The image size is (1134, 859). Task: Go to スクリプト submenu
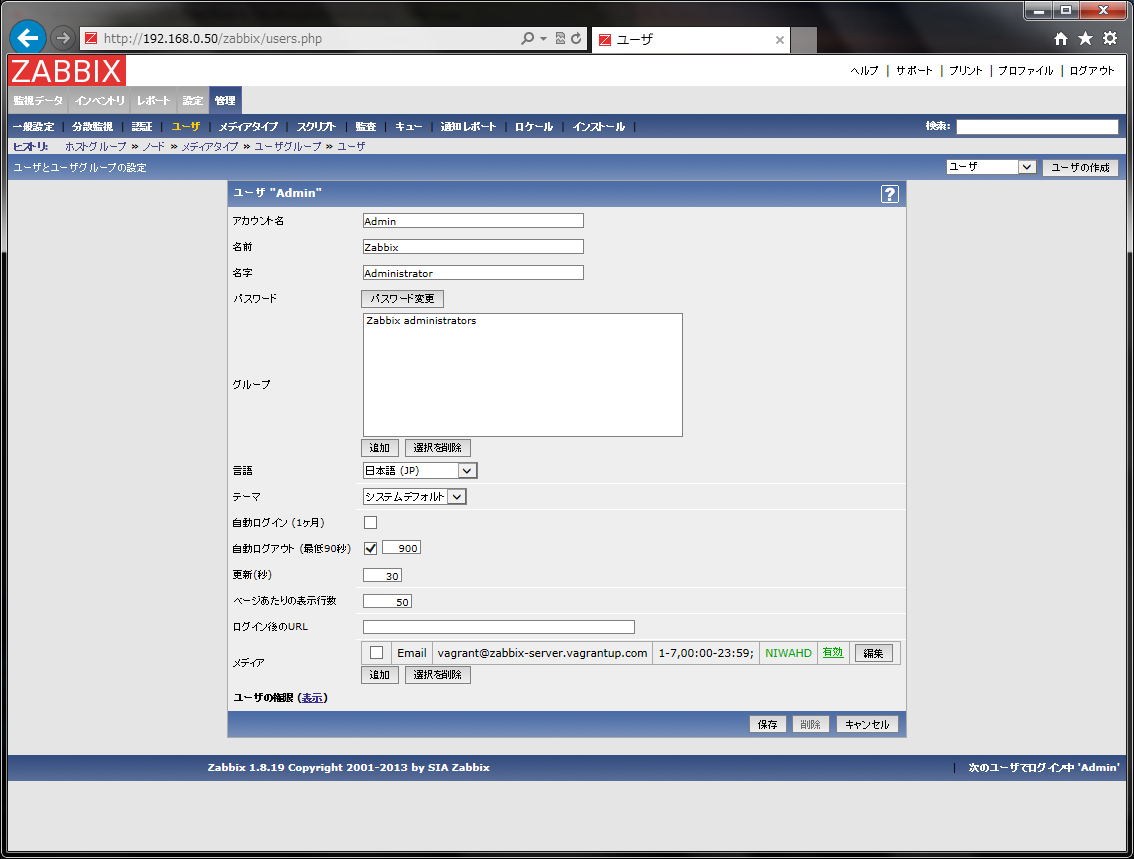(316, 127)
